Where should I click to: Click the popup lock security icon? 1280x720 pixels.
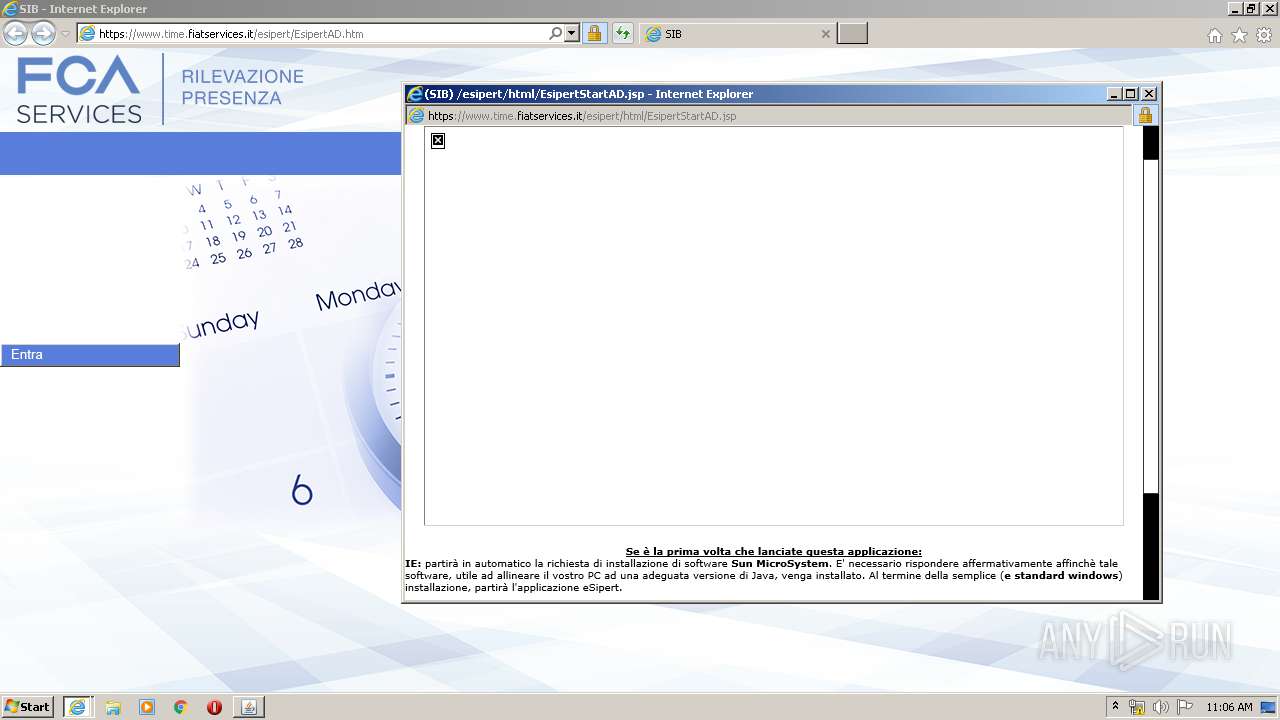click(1146, 116)
